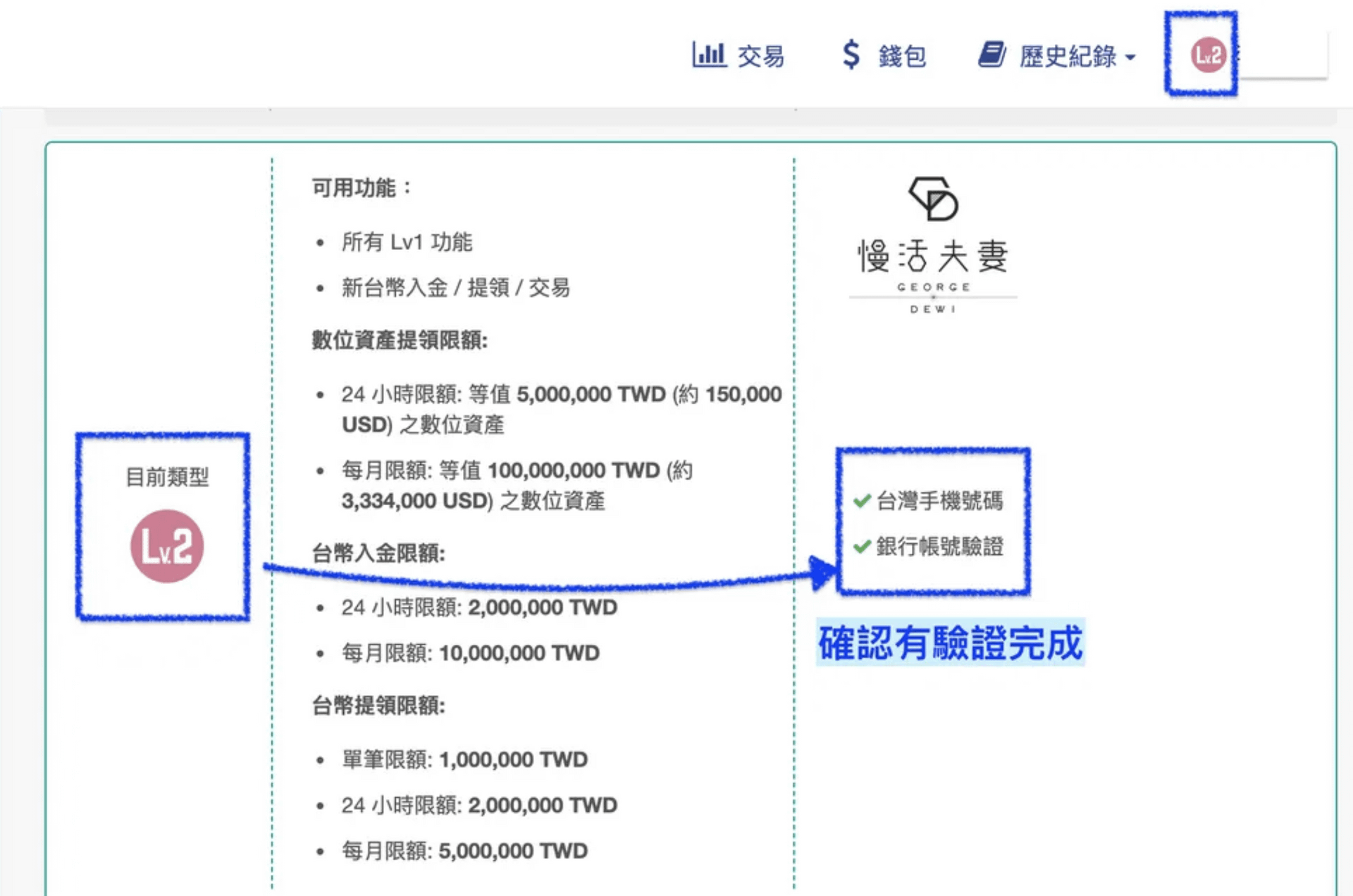Click the 慢活夫妻 diamond logo icon
Screen dimensions: 1353x896
933,199
